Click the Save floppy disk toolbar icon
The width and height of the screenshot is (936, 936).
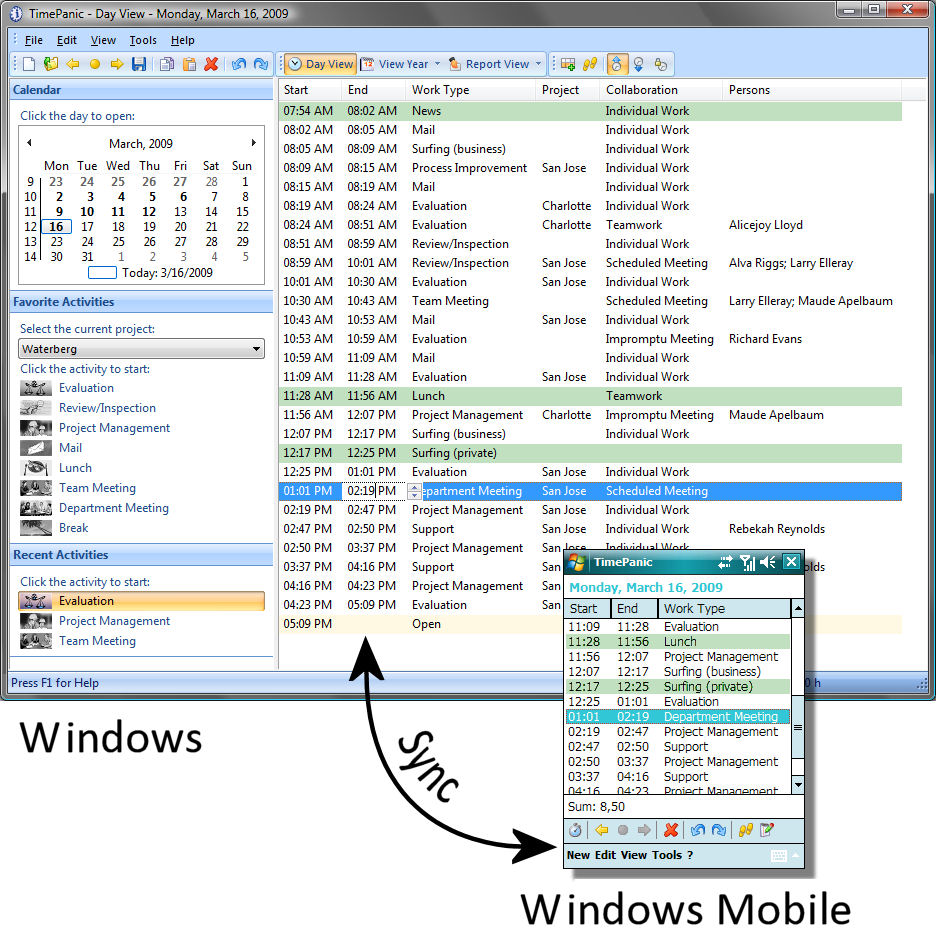(x=139, y=64)
